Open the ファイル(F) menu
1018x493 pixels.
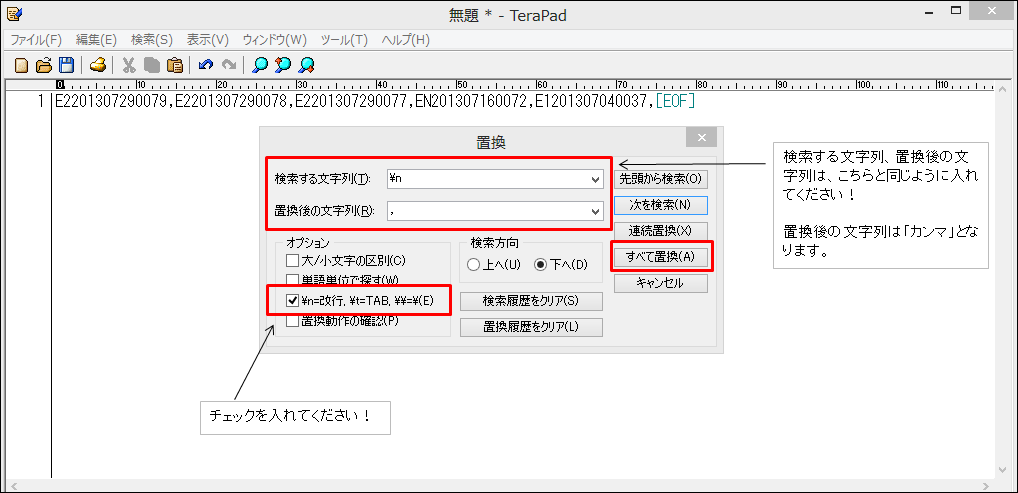pyautogui.click(x=36, y=40)
